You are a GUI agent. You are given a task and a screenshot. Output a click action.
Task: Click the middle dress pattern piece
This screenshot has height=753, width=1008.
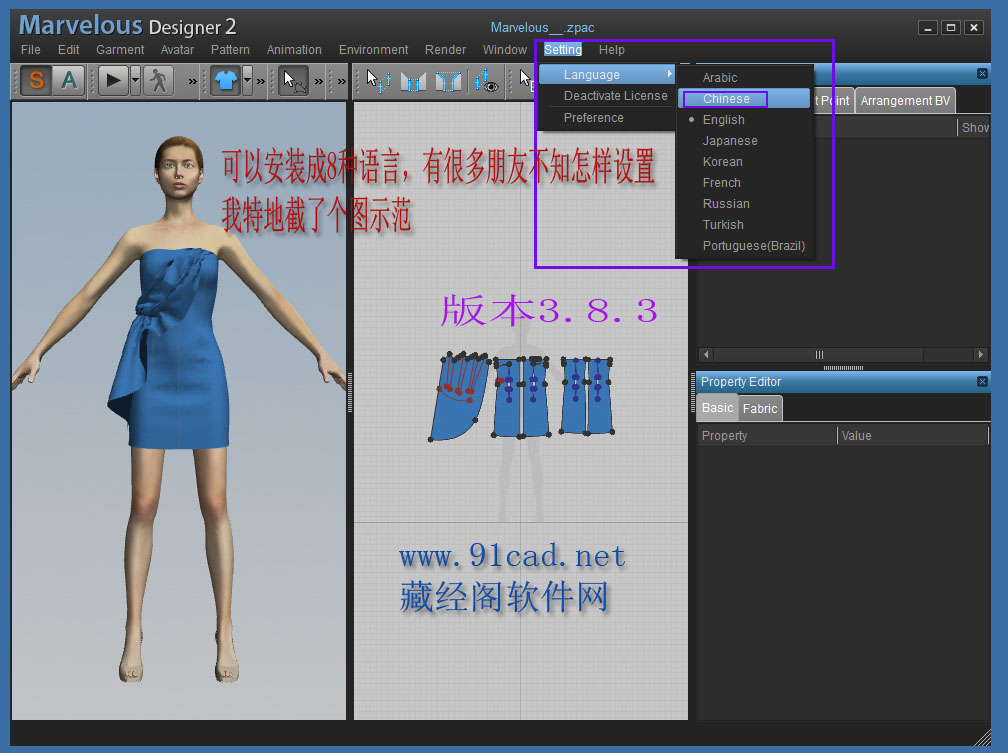[521, 397]
